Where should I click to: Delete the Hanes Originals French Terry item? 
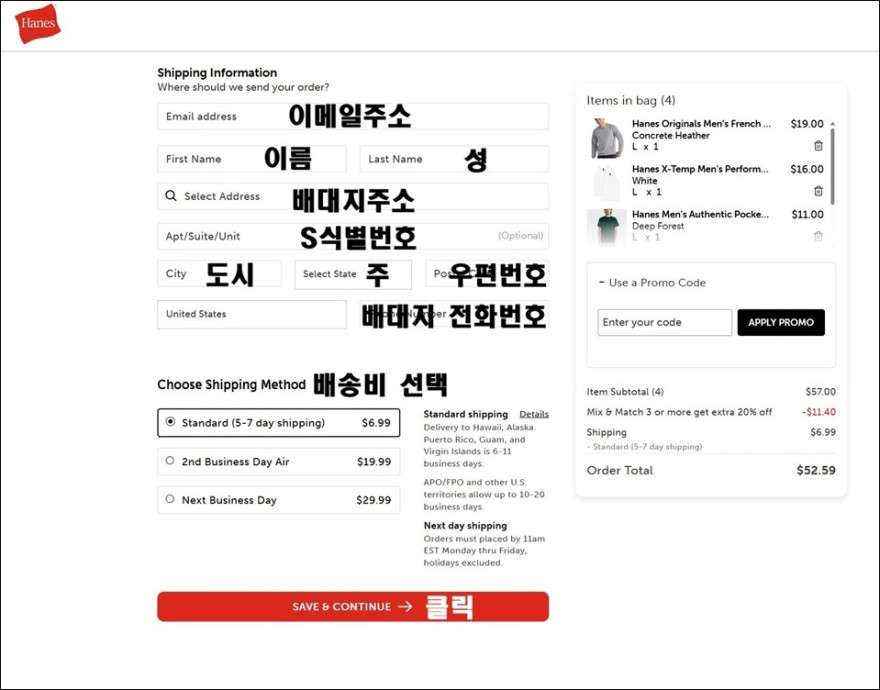coord(818,146)
